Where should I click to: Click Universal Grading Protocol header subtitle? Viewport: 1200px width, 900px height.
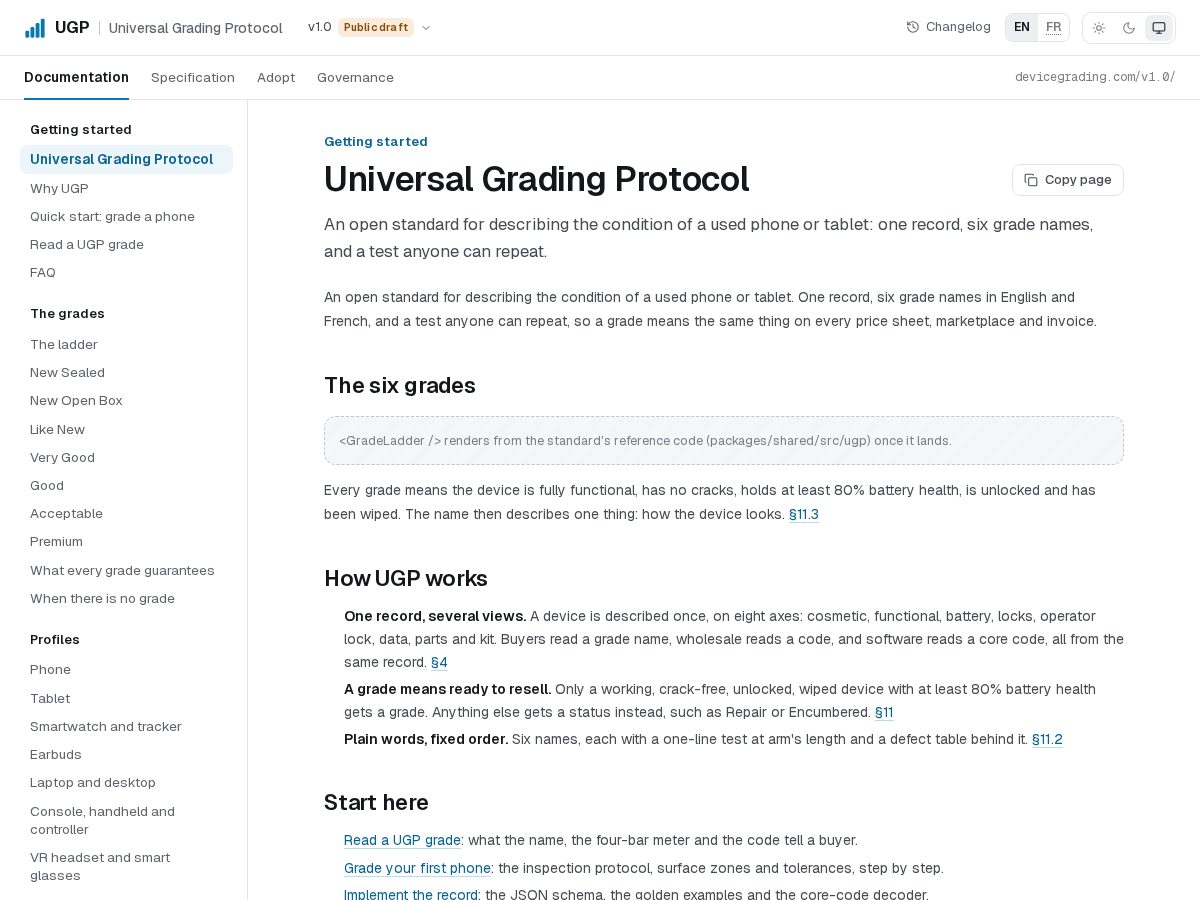[196, 28]
